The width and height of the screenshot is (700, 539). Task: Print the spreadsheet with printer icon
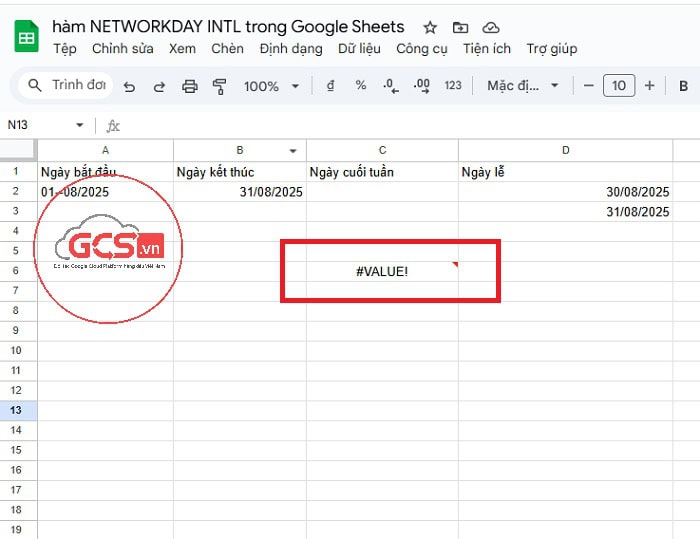point(189,86)
